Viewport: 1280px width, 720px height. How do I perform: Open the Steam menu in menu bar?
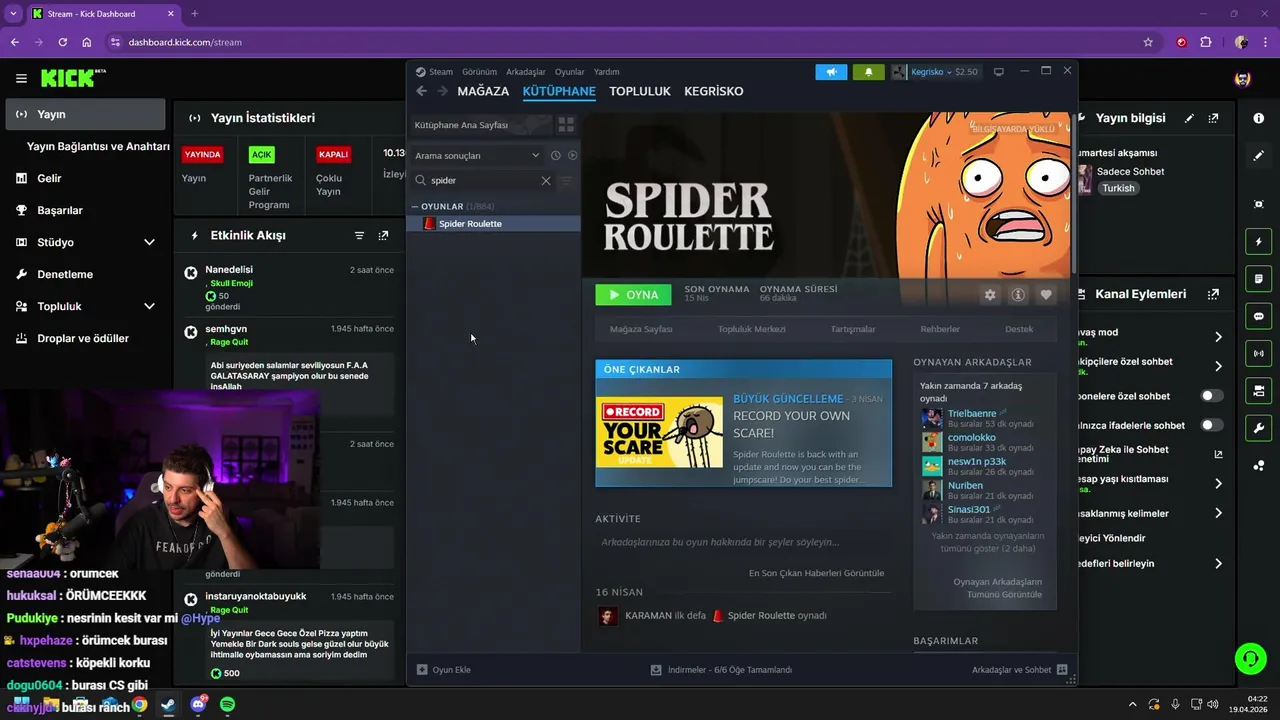tap(441, 72)
